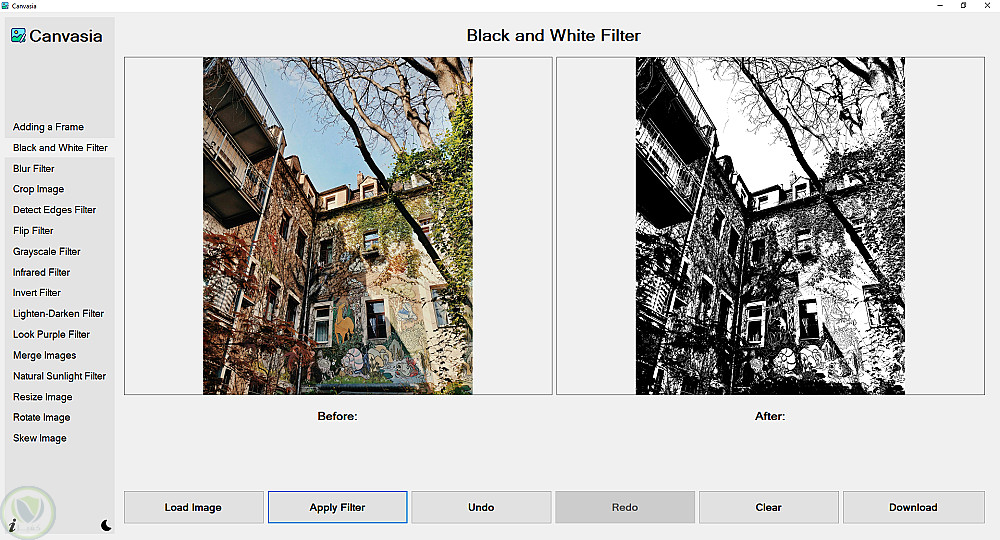Screen dimensions: 1000x540
Task: Click the After black-and-white image
Action: pos(770,226)
